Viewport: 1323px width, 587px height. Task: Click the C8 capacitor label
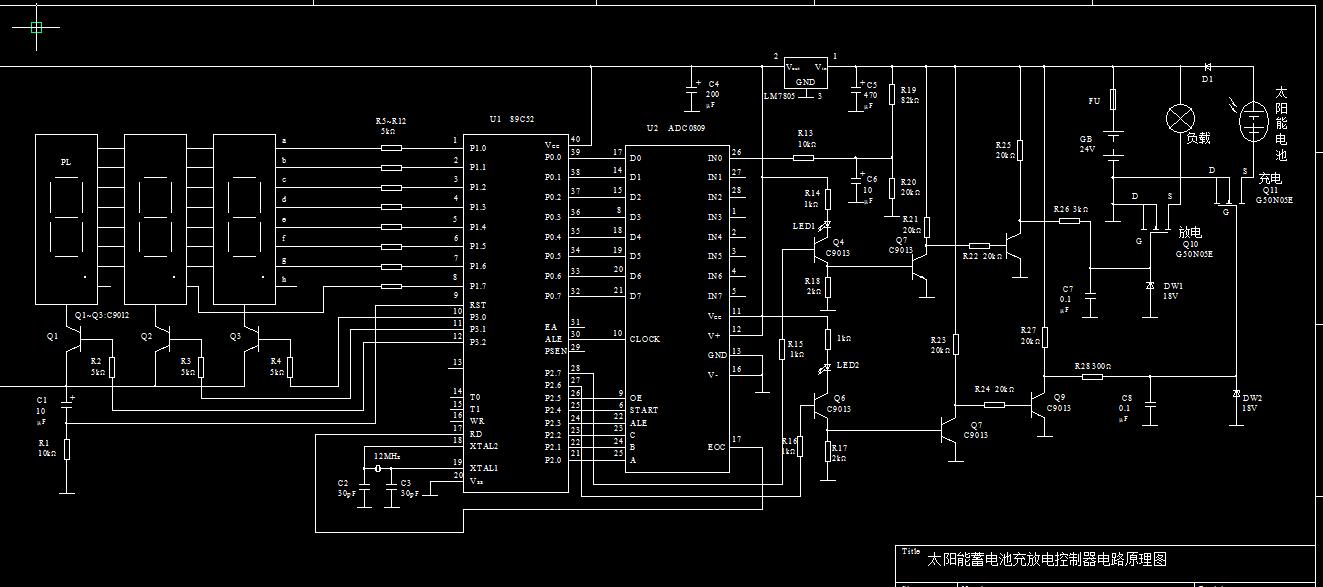click(x=1127, y=397)
